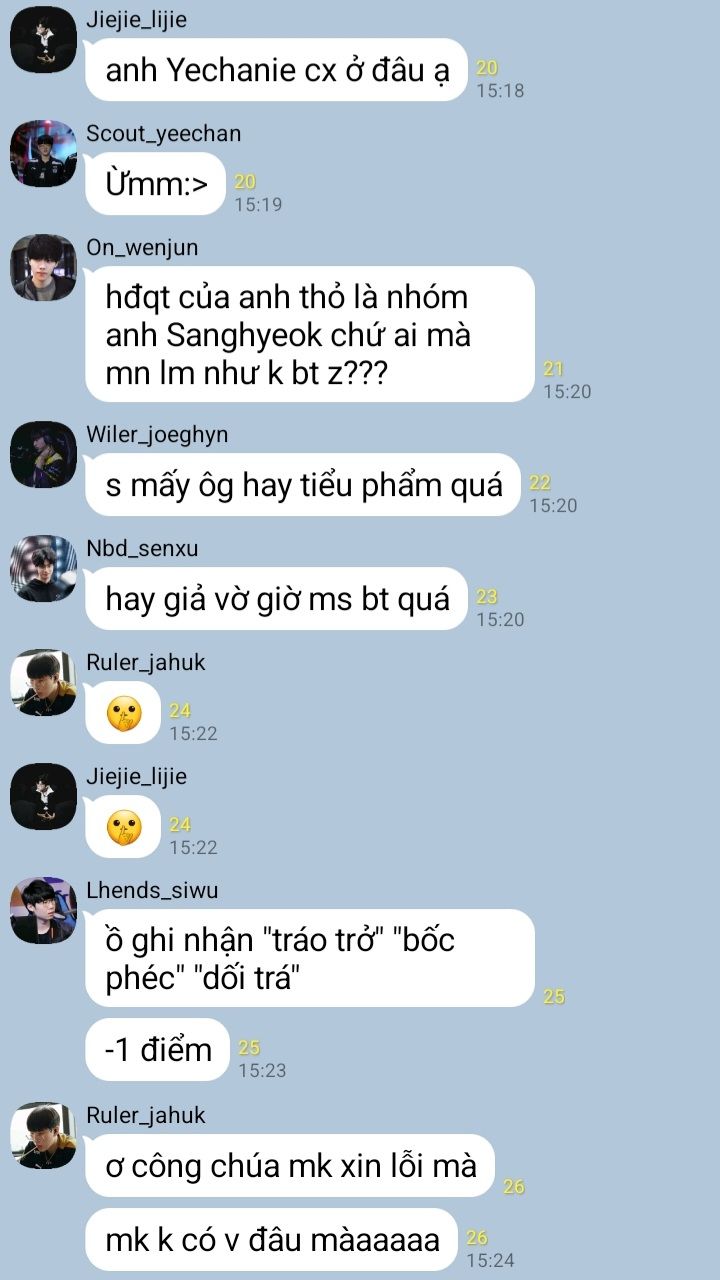Select the shushing emoji sent by Ruler_jahuk
The height and width of the screenshot is (1280, 720).
coord(123,713)
